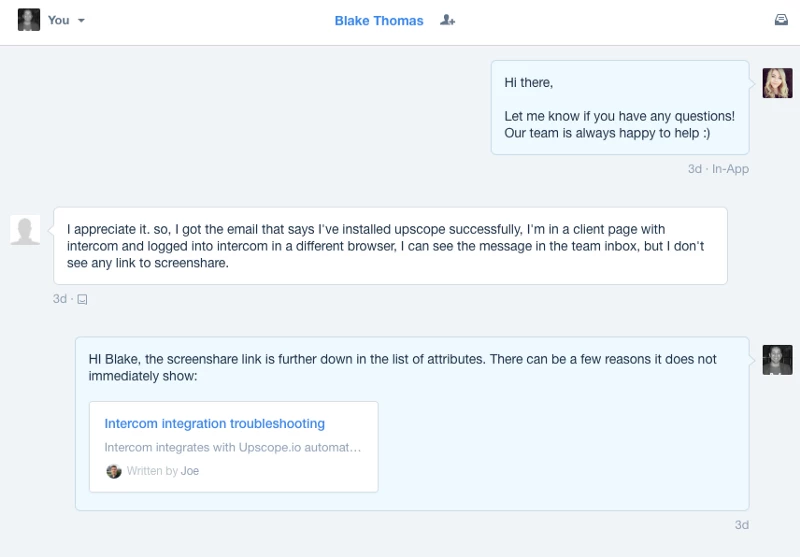
Task: Select the 'Hi there' greeting message bubble
Action: pyautogui.click(x=619, y=107)
